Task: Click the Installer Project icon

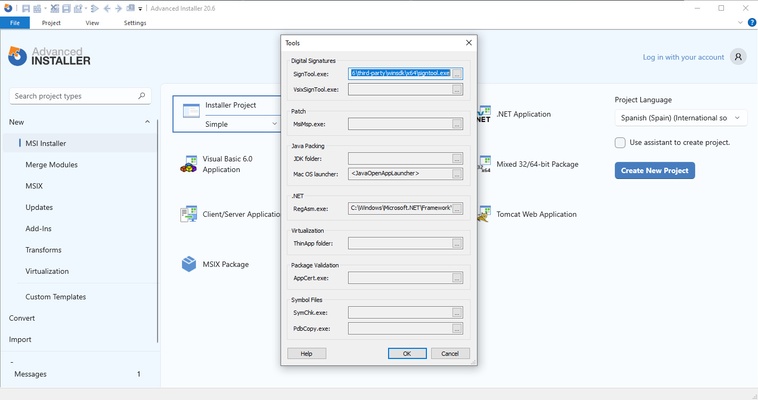Action: click(191, 111)
